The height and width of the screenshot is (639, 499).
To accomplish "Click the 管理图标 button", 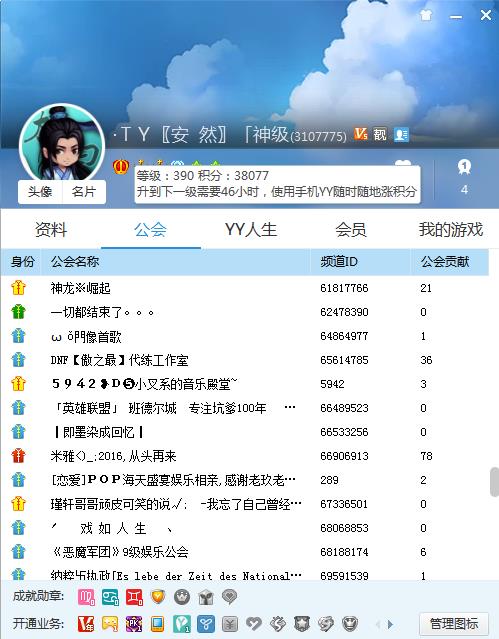I will 454,624.
